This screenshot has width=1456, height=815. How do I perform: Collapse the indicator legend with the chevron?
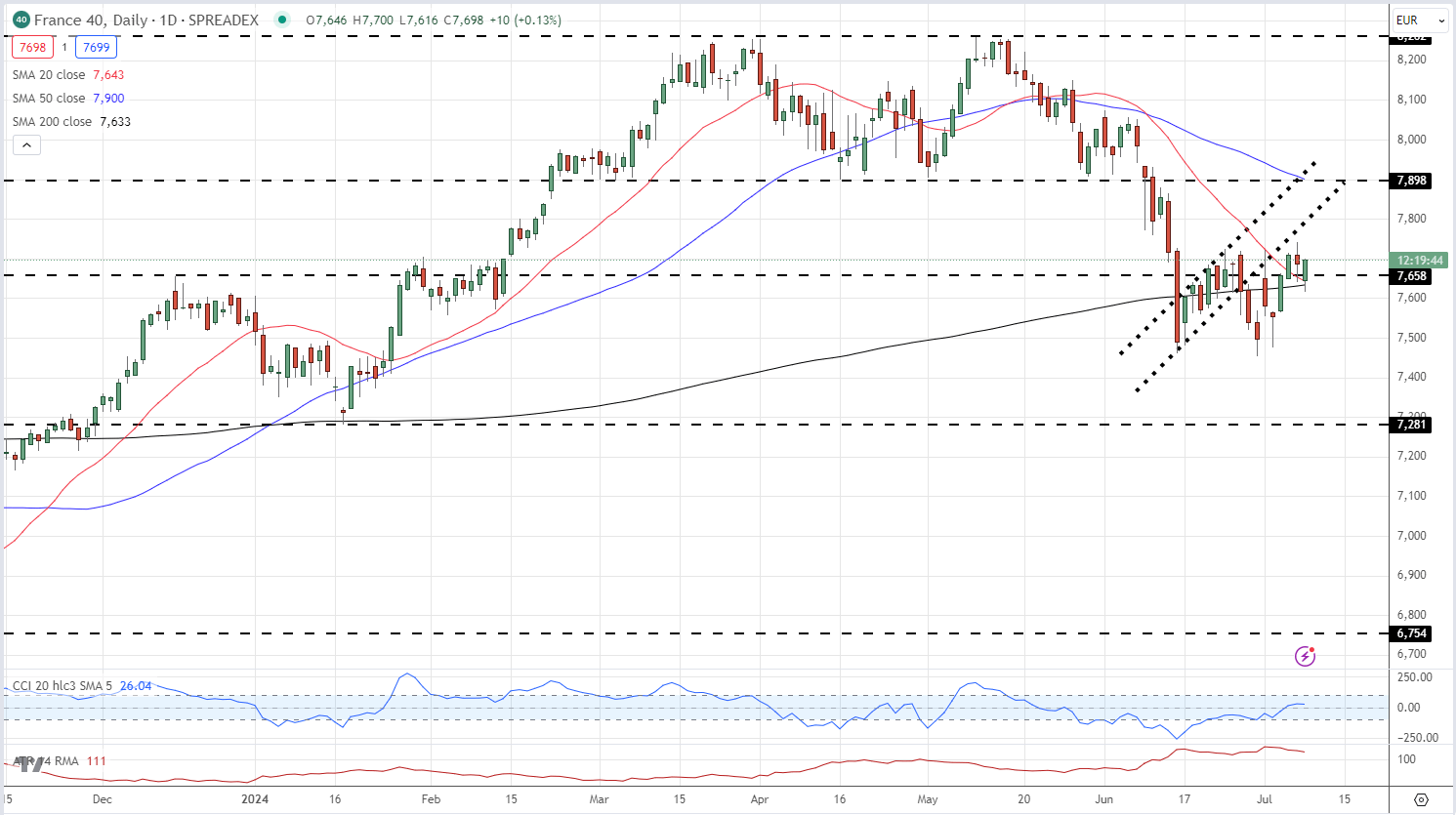coord(27,145)
